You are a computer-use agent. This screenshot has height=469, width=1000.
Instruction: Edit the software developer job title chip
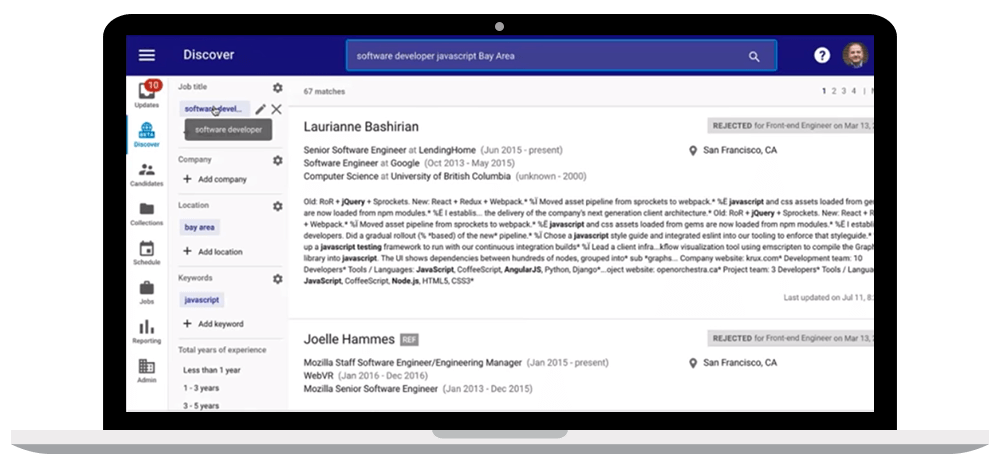pos(260,109)
